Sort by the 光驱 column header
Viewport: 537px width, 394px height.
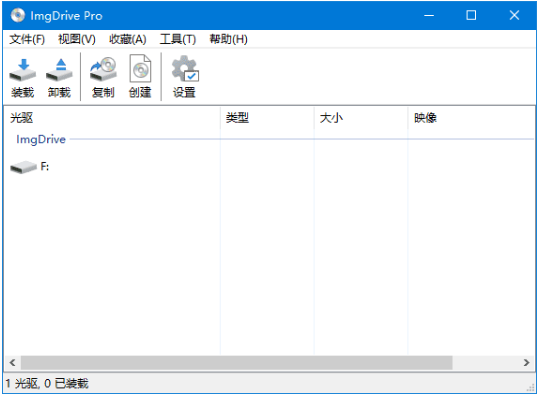pyautogui.click(x=112, y=118)
